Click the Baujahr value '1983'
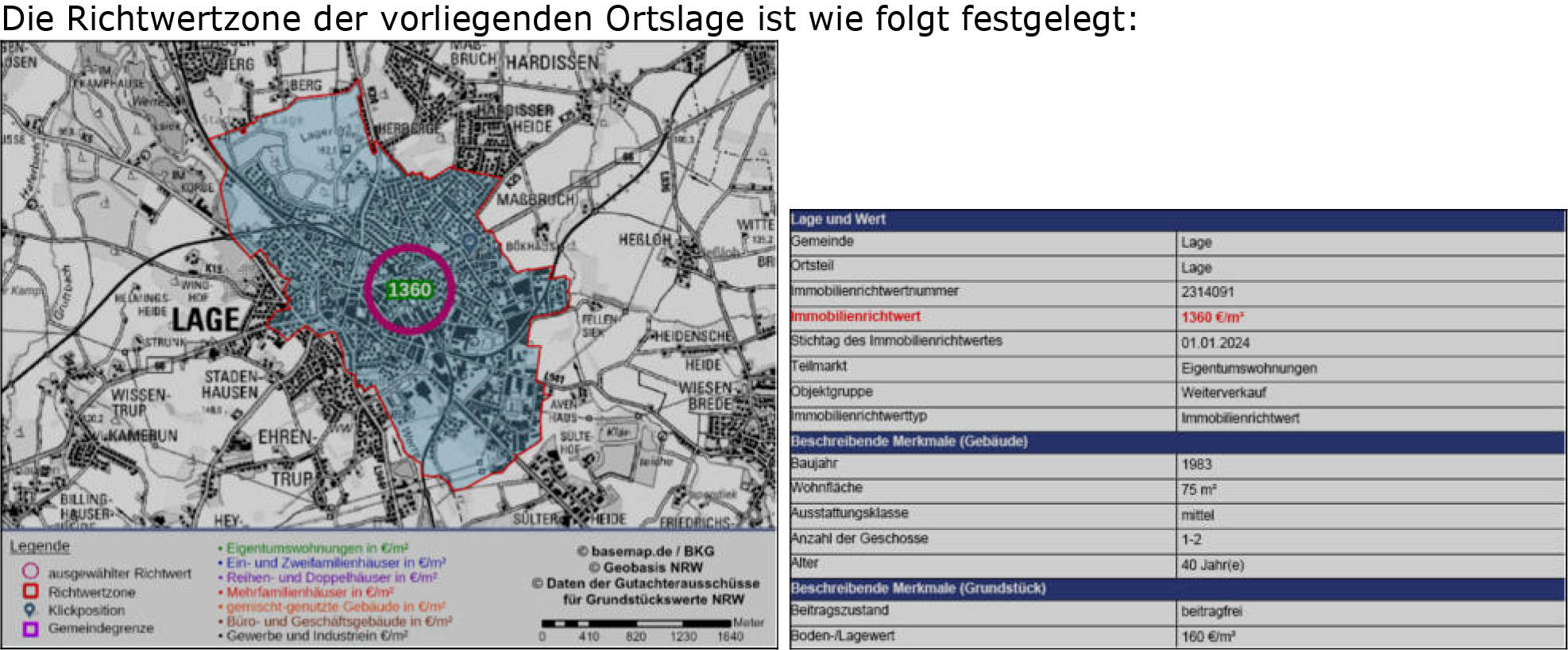The height and width of the screenshot is (650, 1568). [1196, 465]
